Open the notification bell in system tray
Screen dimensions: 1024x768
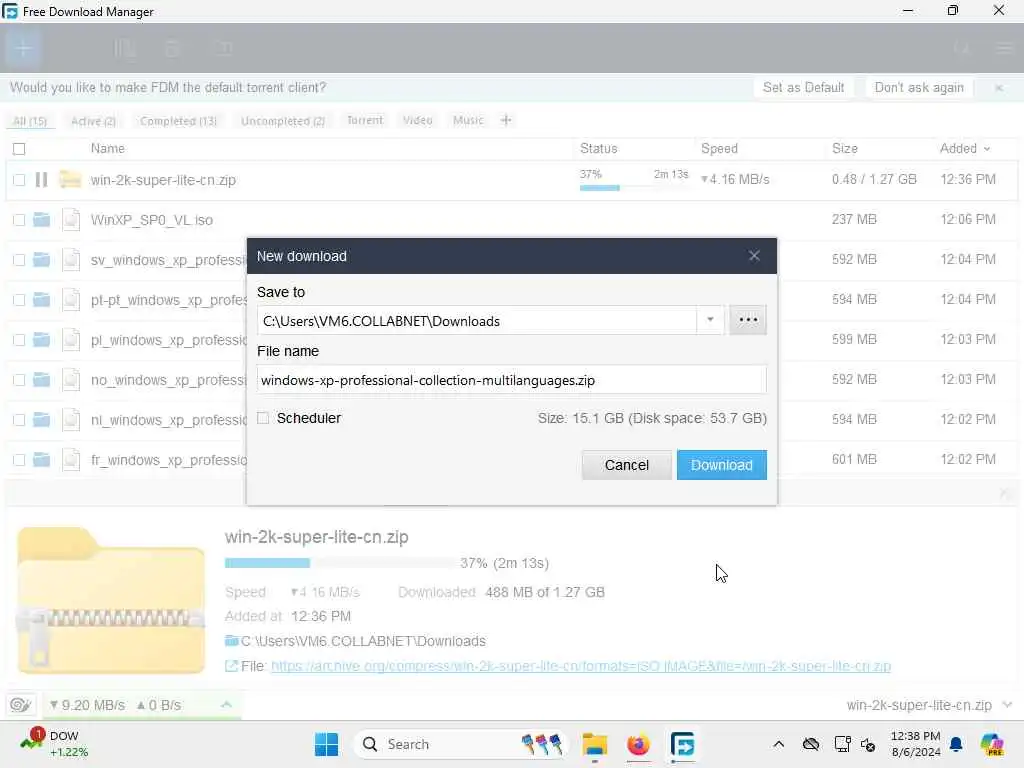(x=956, y=744)
